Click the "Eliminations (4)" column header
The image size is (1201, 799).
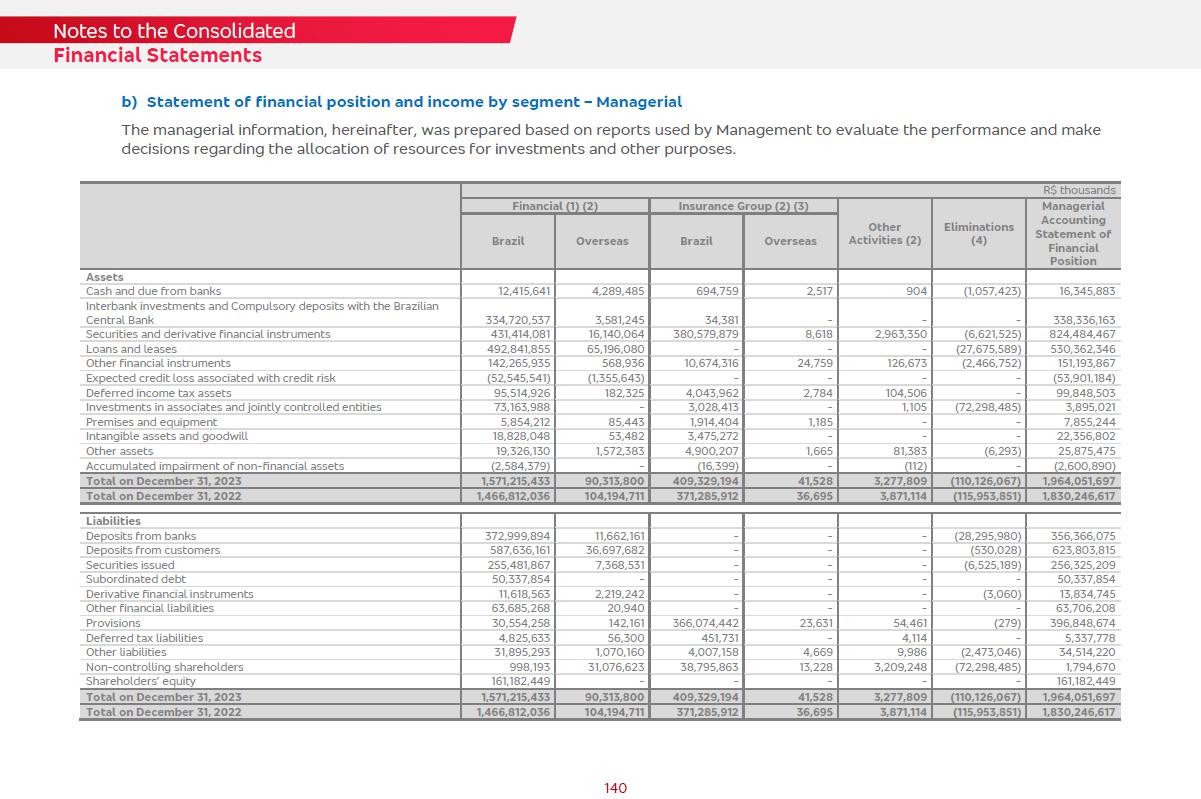click(x=978, y=234)
